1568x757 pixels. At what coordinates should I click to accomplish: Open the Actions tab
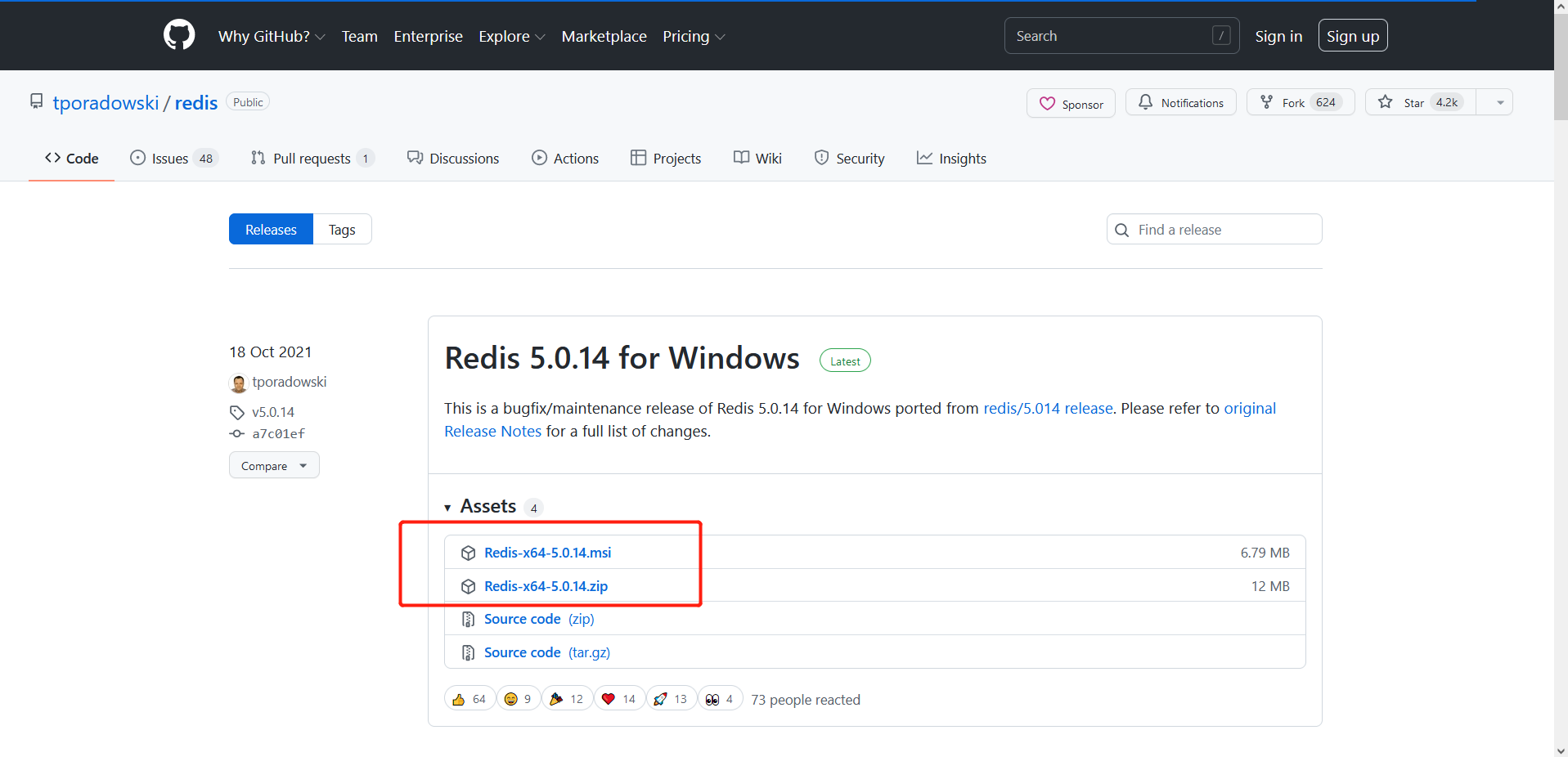click(565, 159)
